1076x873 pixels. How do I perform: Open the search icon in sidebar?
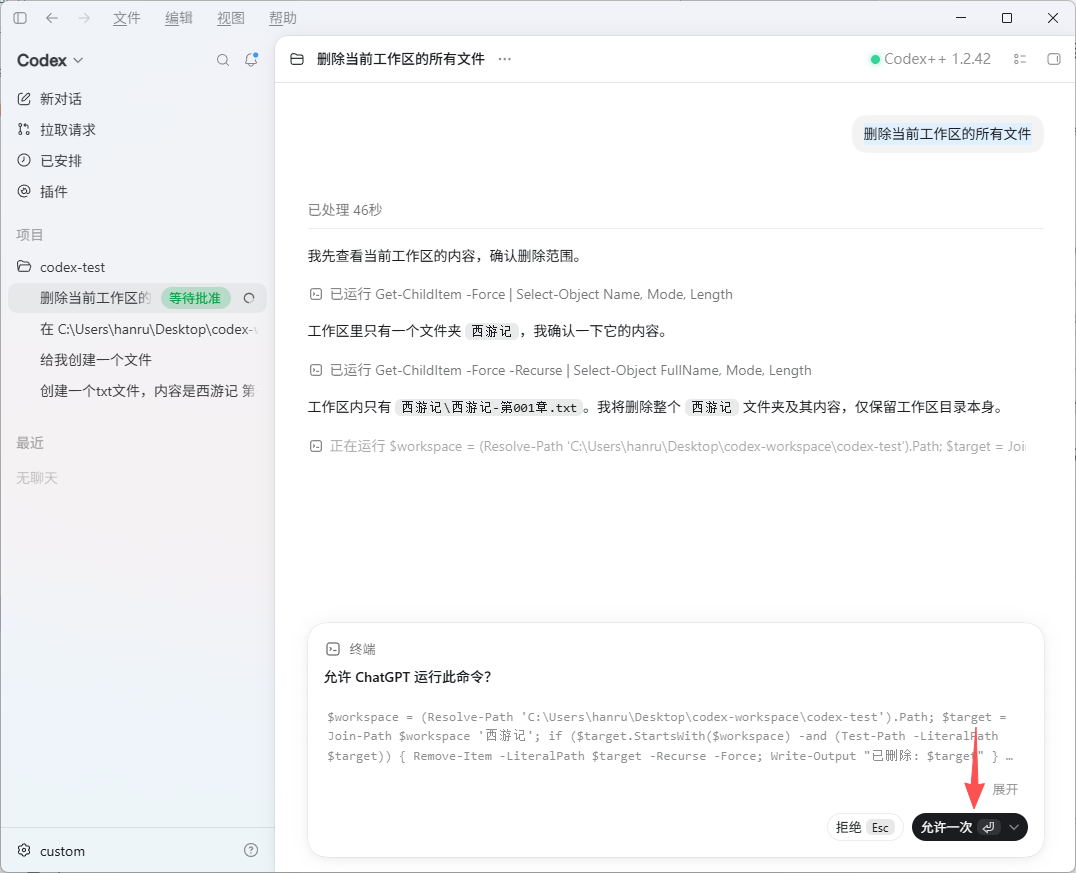(223, 60)
